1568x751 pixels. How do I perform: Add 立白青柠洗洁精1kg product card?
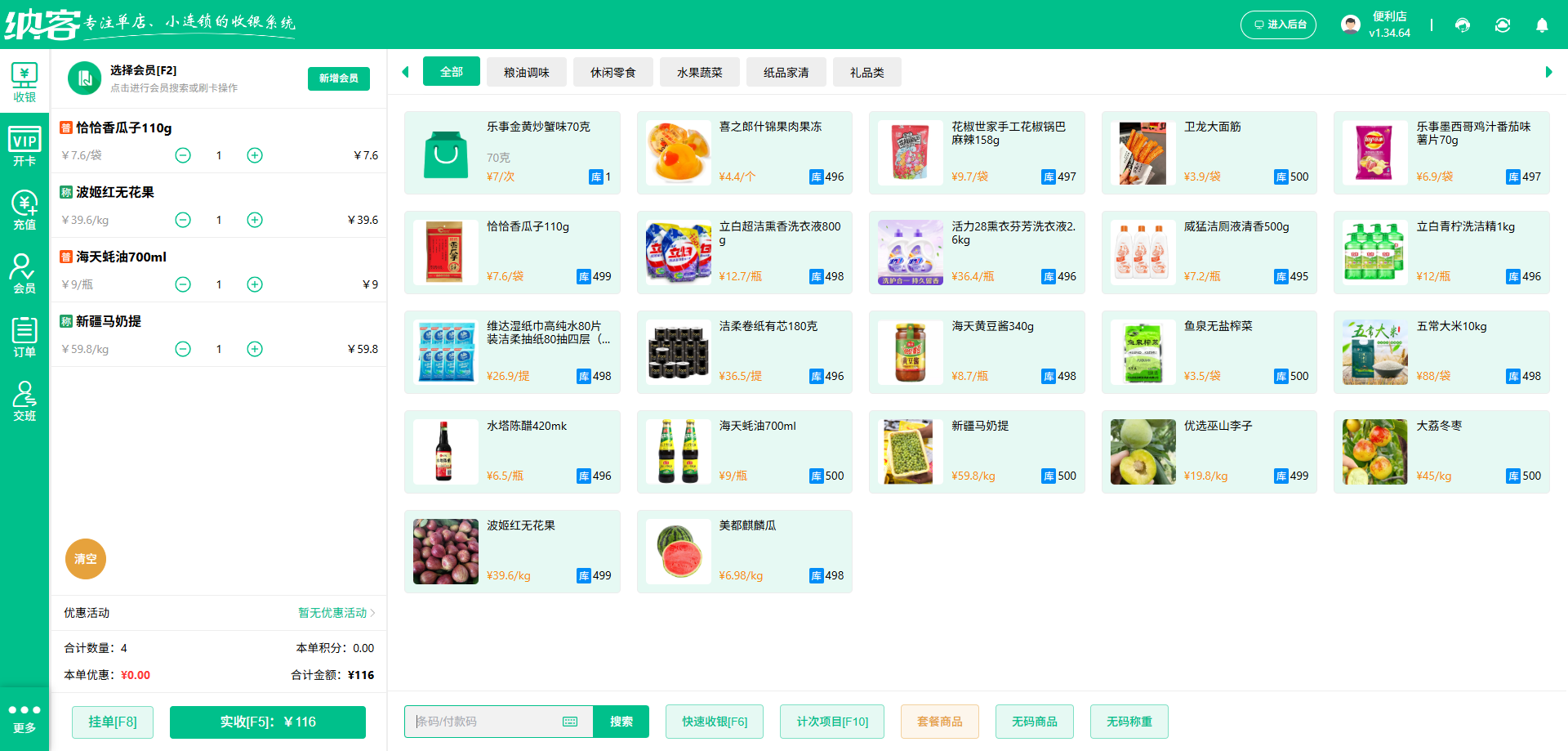point(1441,253)
